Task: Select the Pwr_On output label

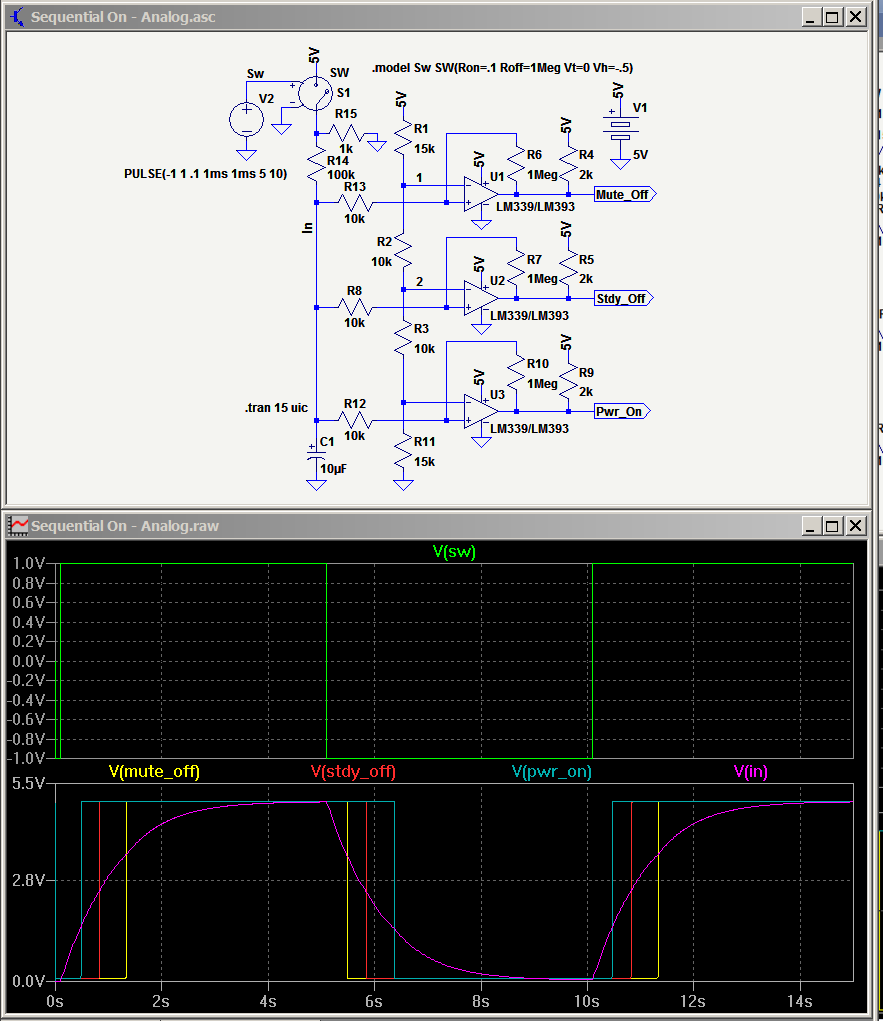Action: pyautogui.click(x=622, y=412)
